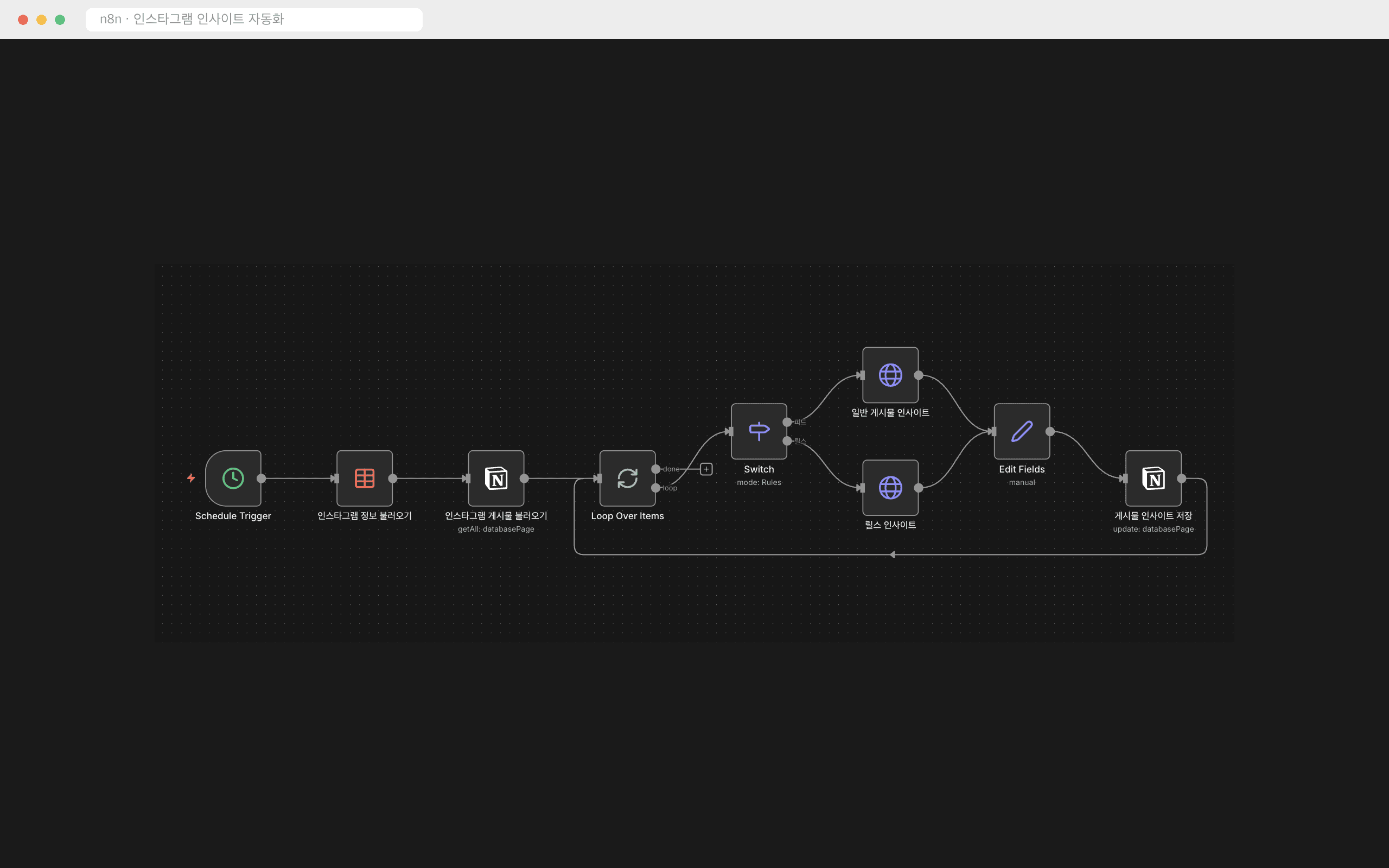1389x868 pixels.
Task: Open the 릴스 인사이트 globe node
Action: tap(890, 487)
